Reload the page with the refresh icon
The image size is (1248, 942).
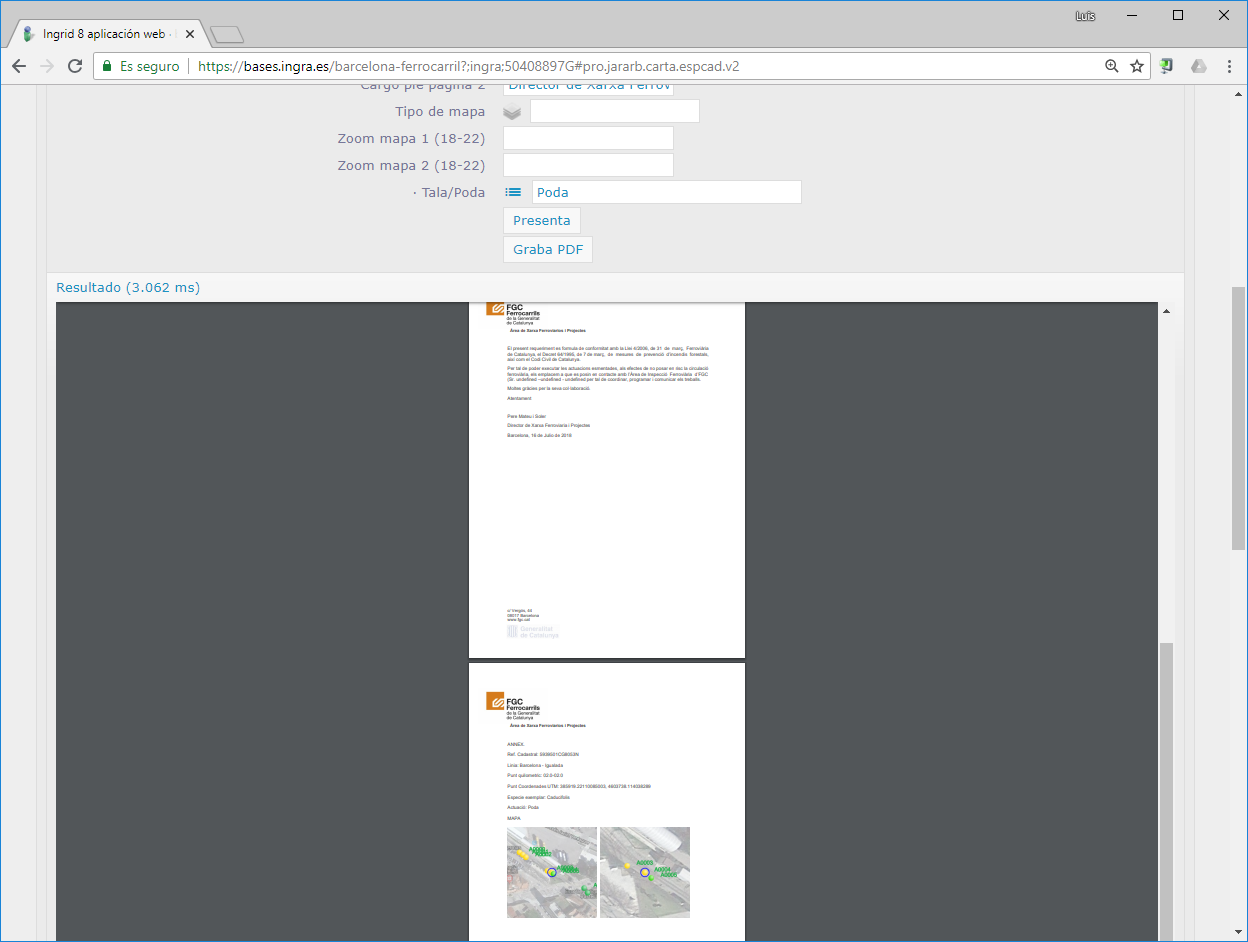click(75, 66)
